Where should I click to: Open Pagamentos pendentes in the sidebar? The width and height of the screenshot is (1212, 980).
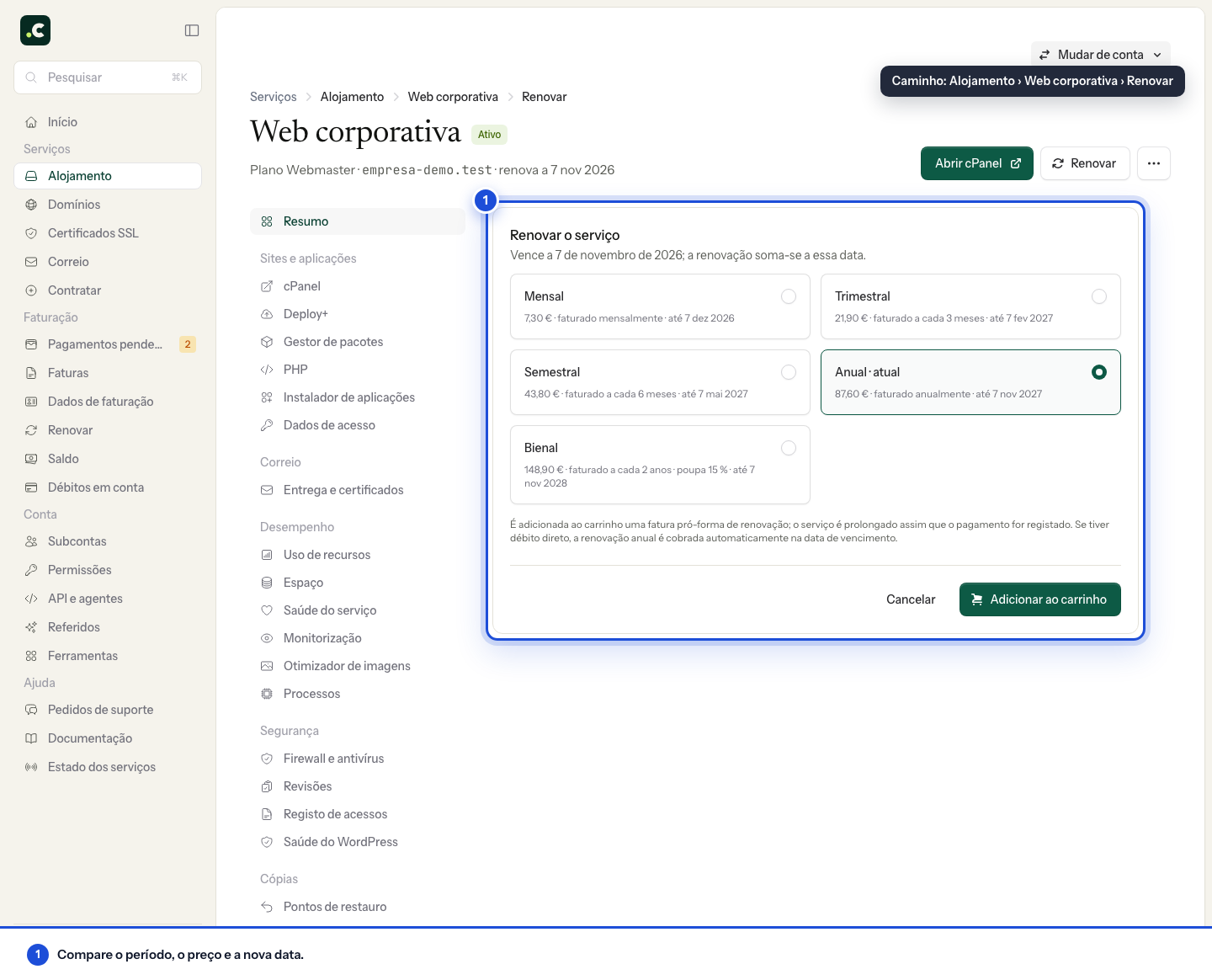coord(108,344)
